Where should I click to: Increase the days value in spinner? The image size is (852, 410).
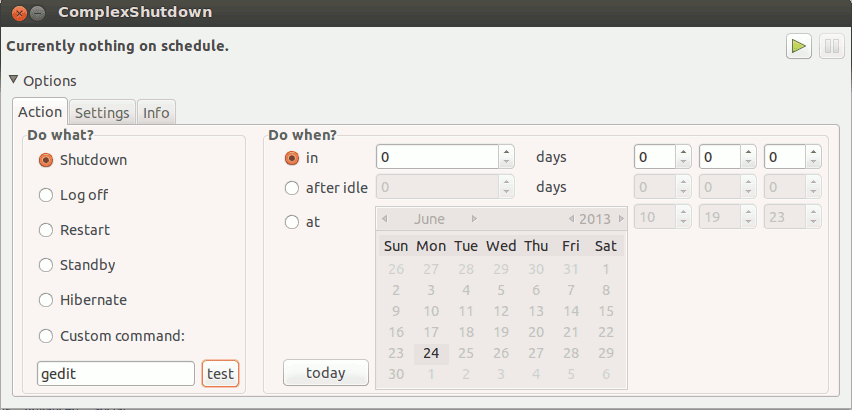click(506, 152)
